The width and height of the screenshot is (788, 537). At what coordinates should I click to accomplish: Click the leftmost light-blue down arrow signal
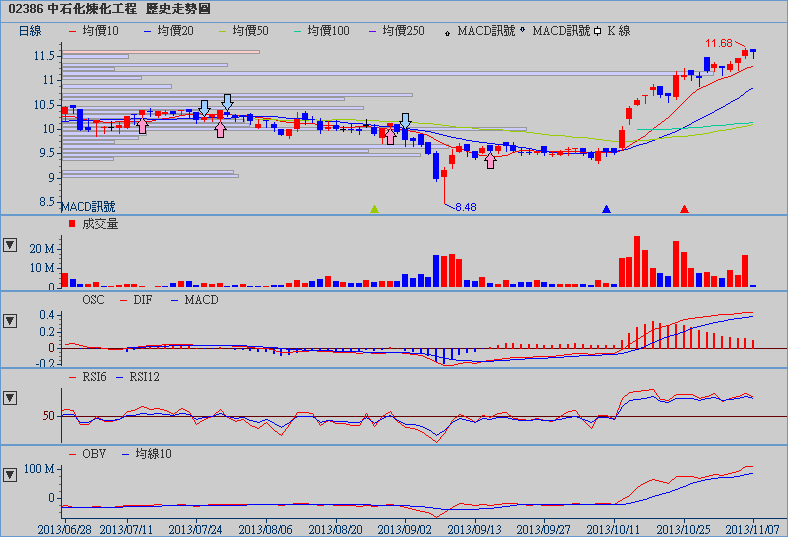click(205, 107)
